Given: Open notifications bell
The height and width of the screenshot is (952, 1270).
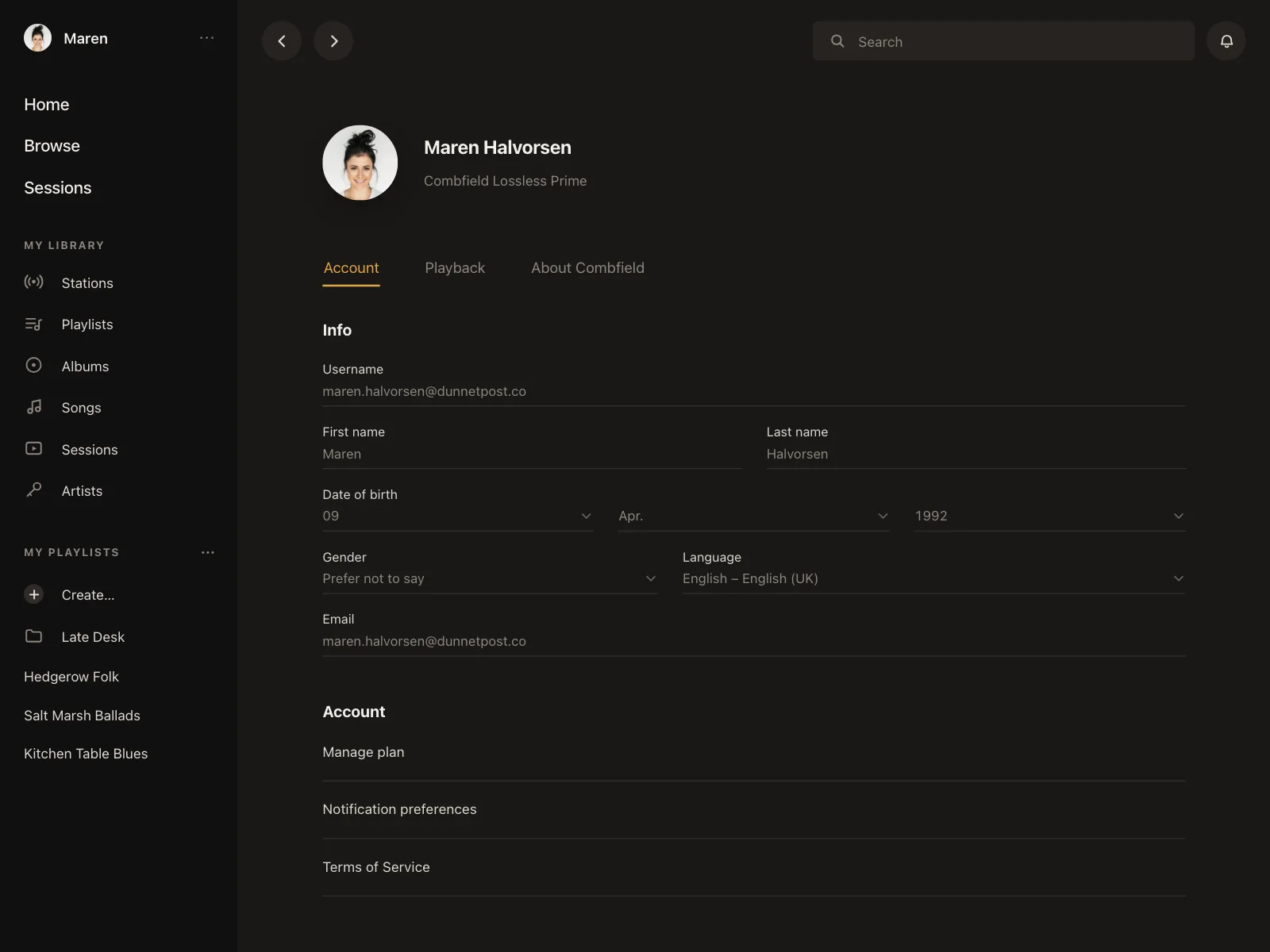Looking at the screenshot, I should [1226, 41].
